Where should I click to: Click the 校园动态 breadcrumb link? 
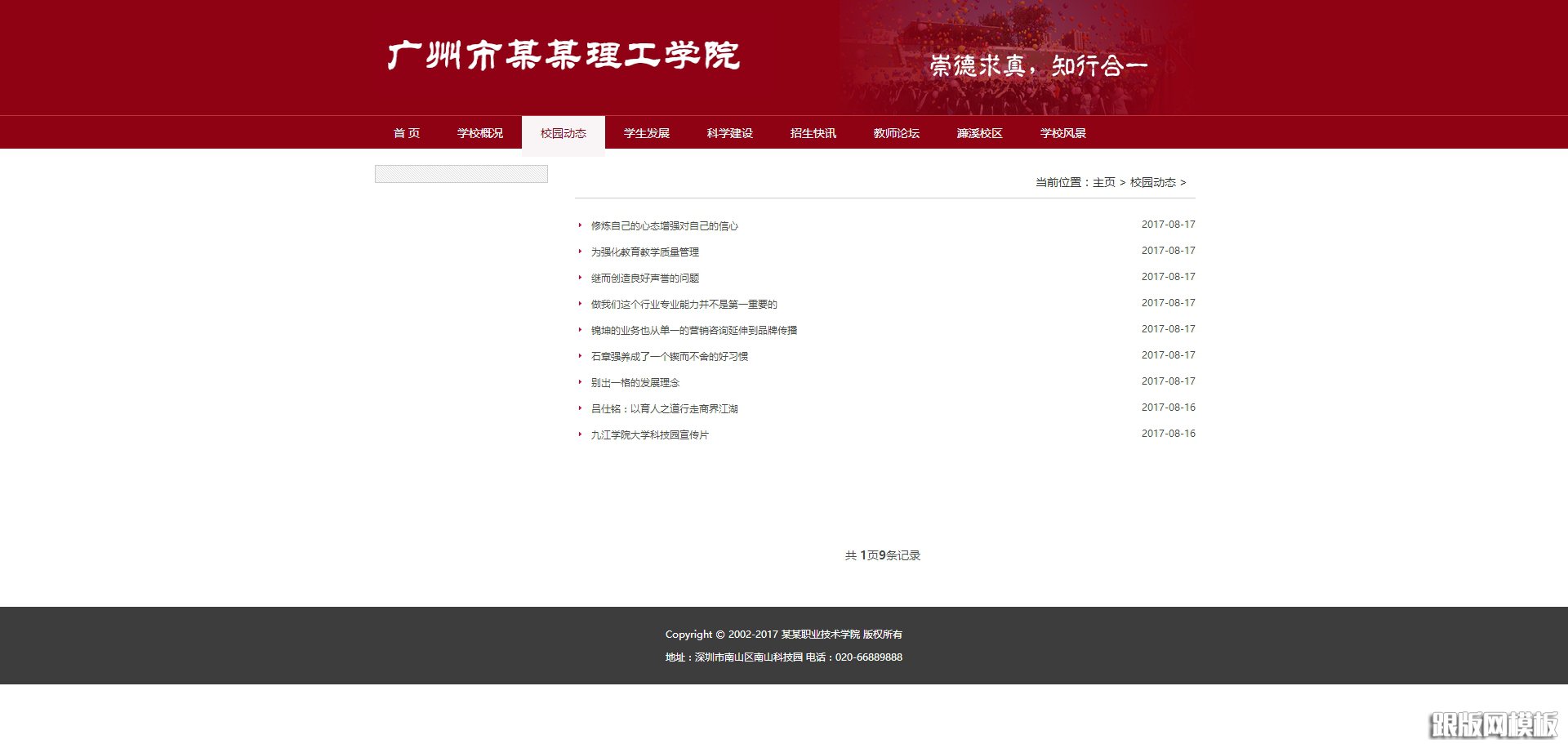[1153, 183]
